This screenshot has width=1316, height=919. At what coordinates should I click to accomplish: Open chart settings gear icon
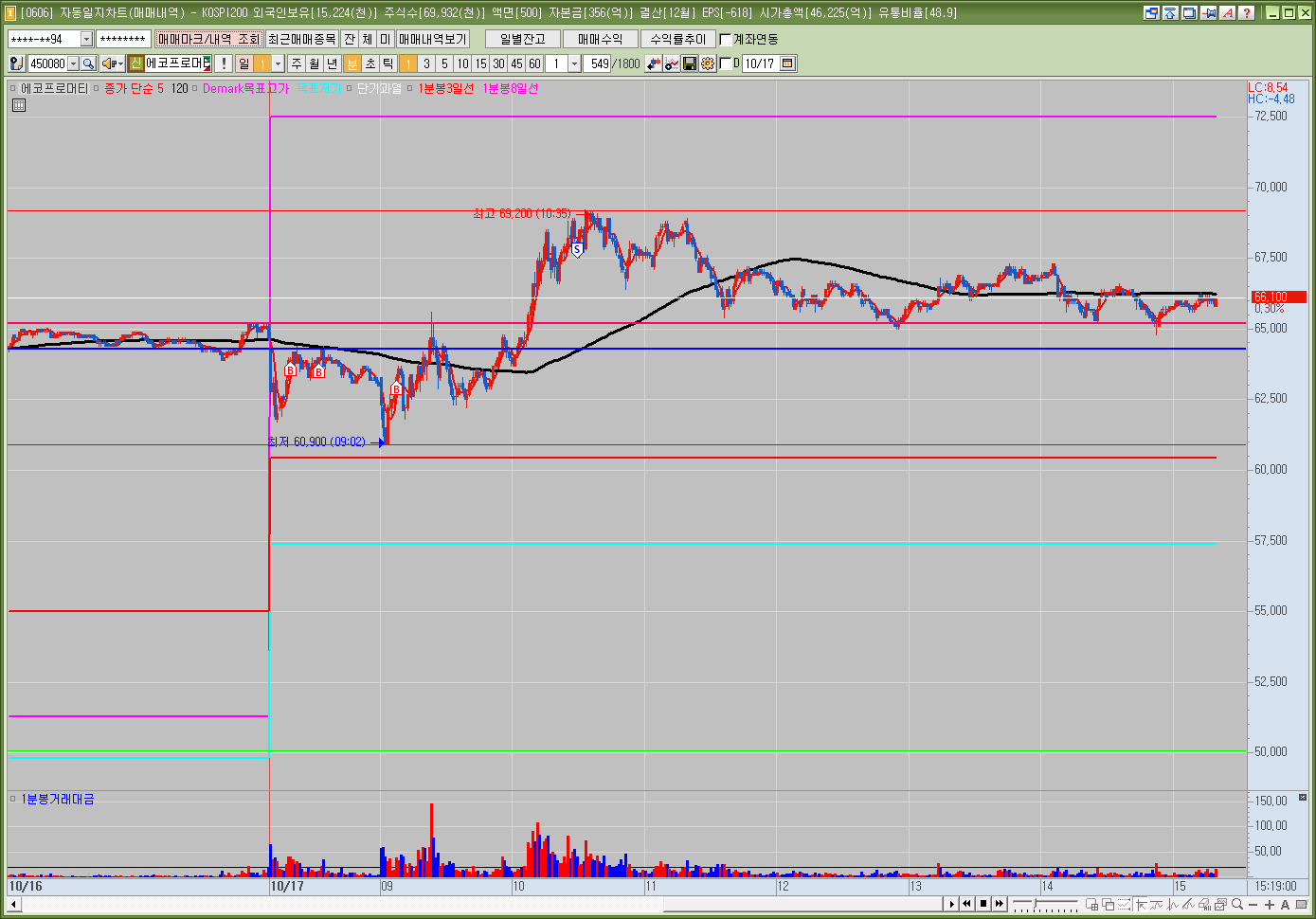708,63
